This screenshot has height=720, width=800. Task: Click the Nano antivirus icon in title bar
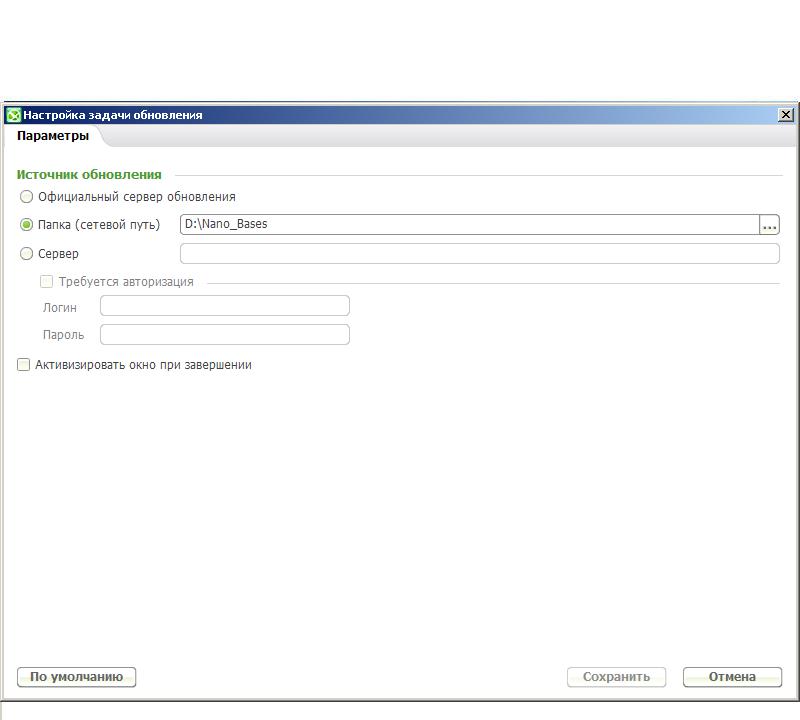pyautogui.click(x=13, y=115)
